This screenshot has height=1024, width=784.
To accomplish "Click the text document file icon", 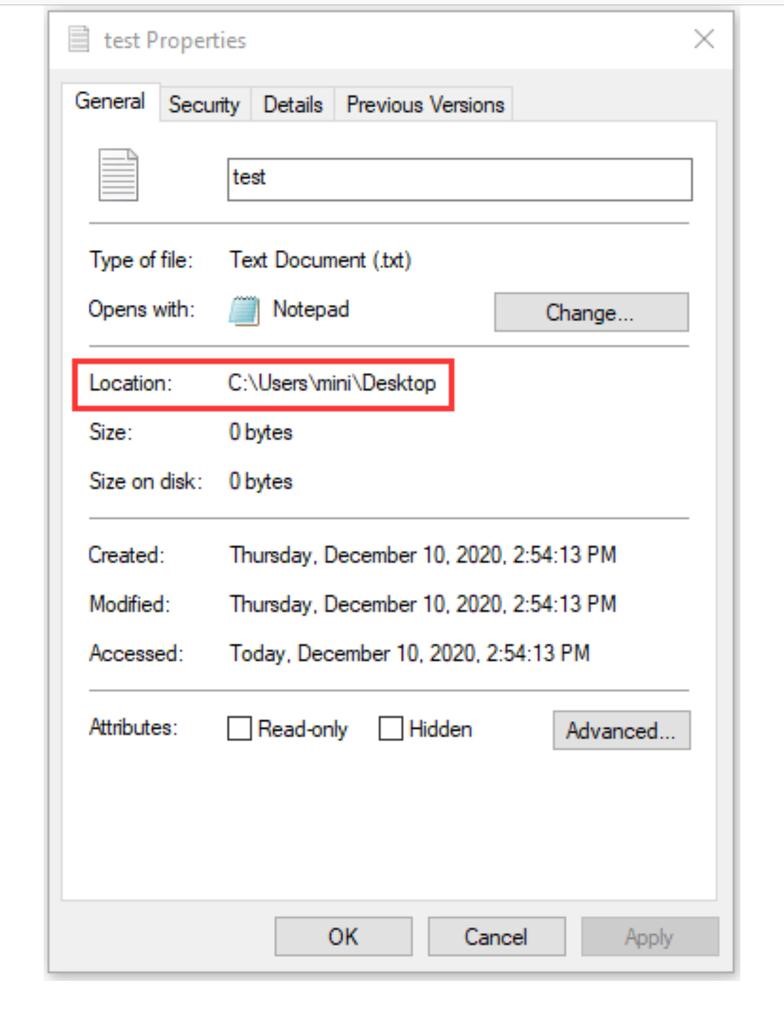I will point(118,174).
